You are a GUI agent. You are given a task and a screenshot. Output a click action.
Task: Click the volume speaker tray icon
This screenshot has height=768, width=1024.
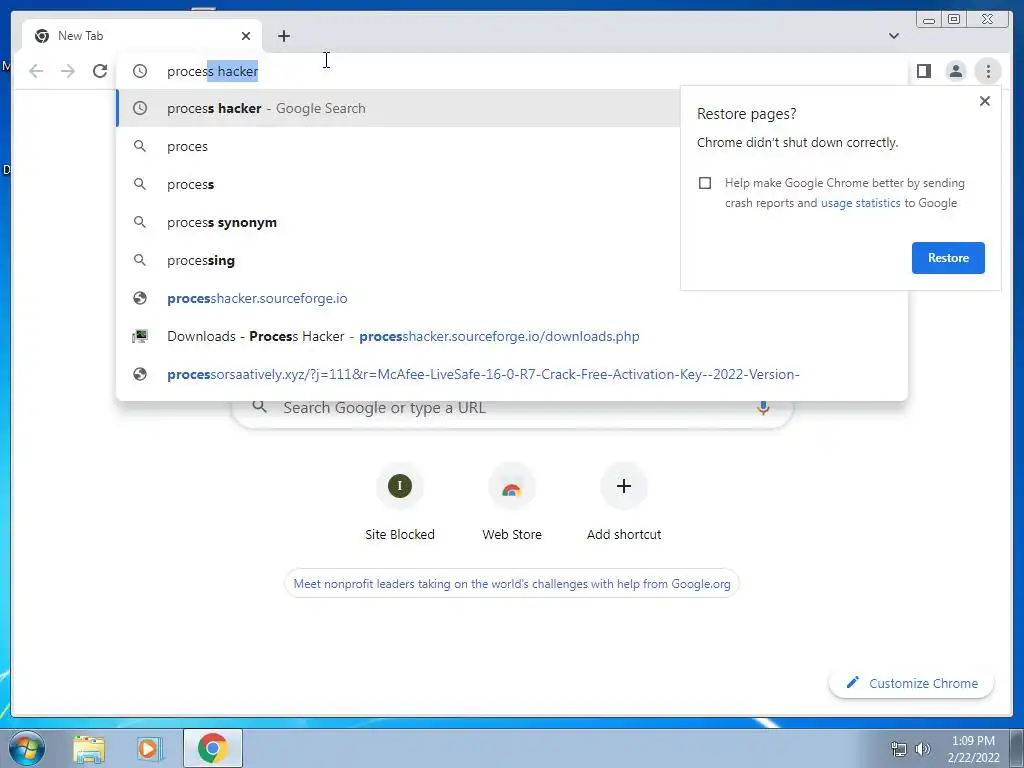[x=922, y=749]
